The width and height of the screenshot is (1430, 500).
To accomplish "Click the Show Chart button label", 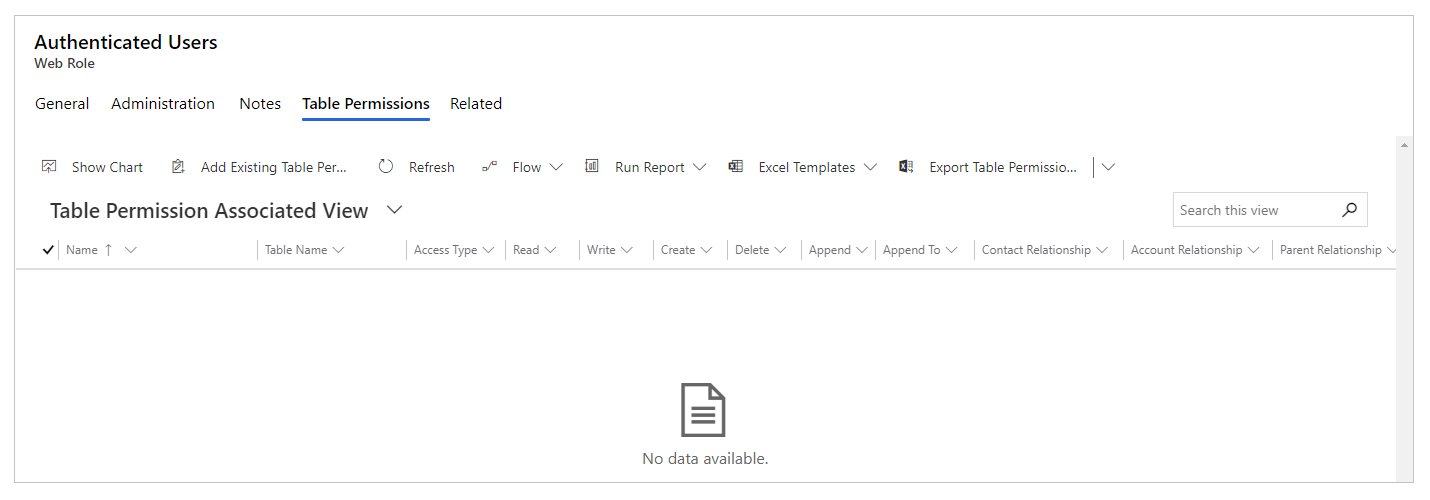I will point(107,167).
